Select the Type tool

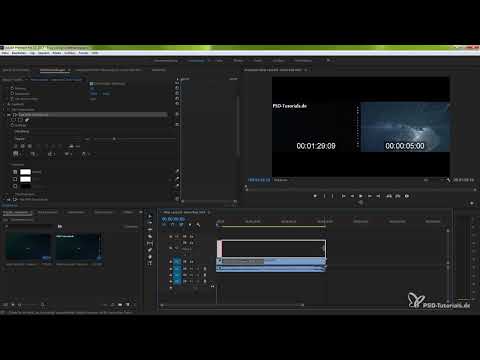[x=150, y=264]
